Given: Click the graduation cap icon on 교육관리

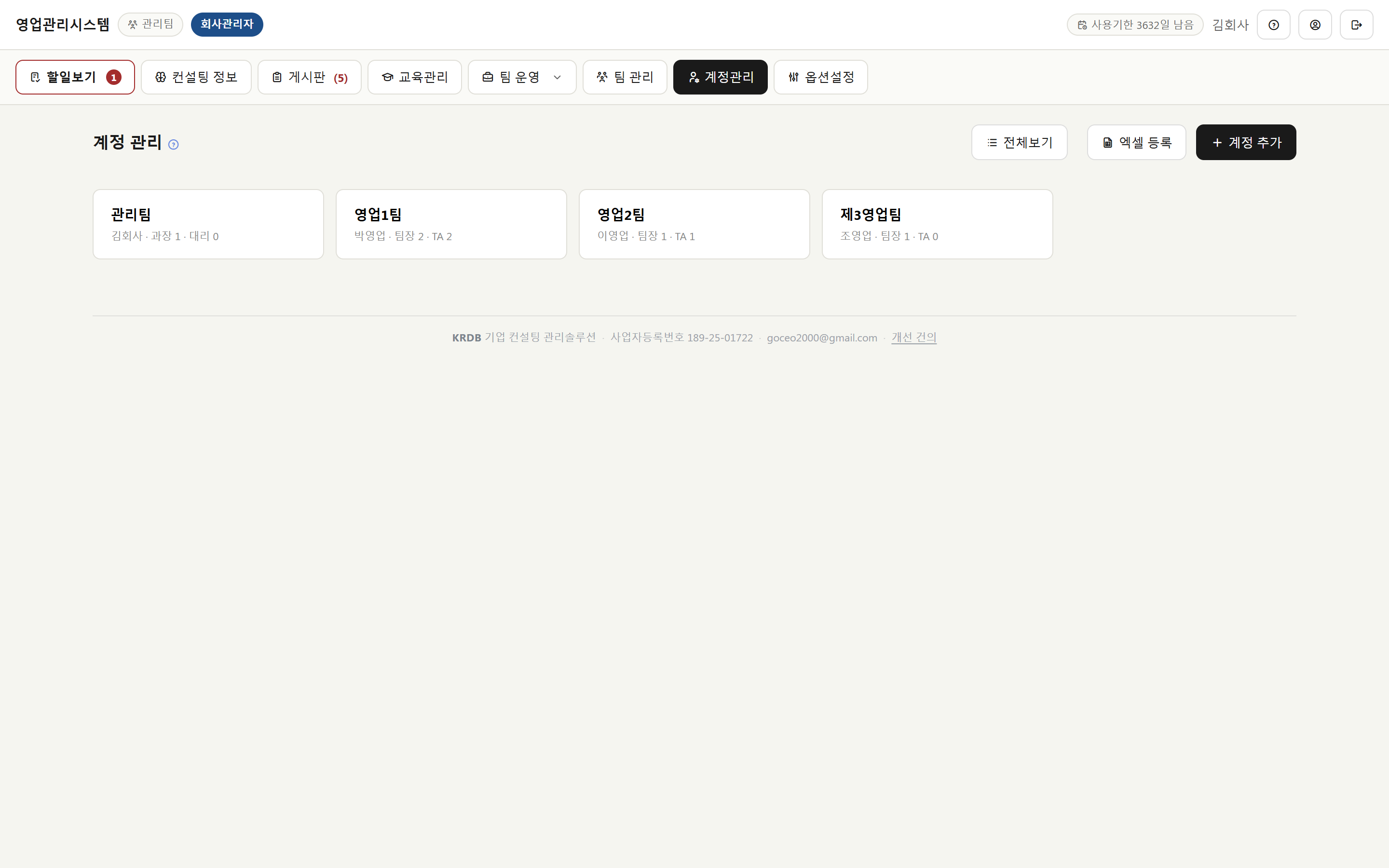Looking at the screenshot, I should click(387, 77).
